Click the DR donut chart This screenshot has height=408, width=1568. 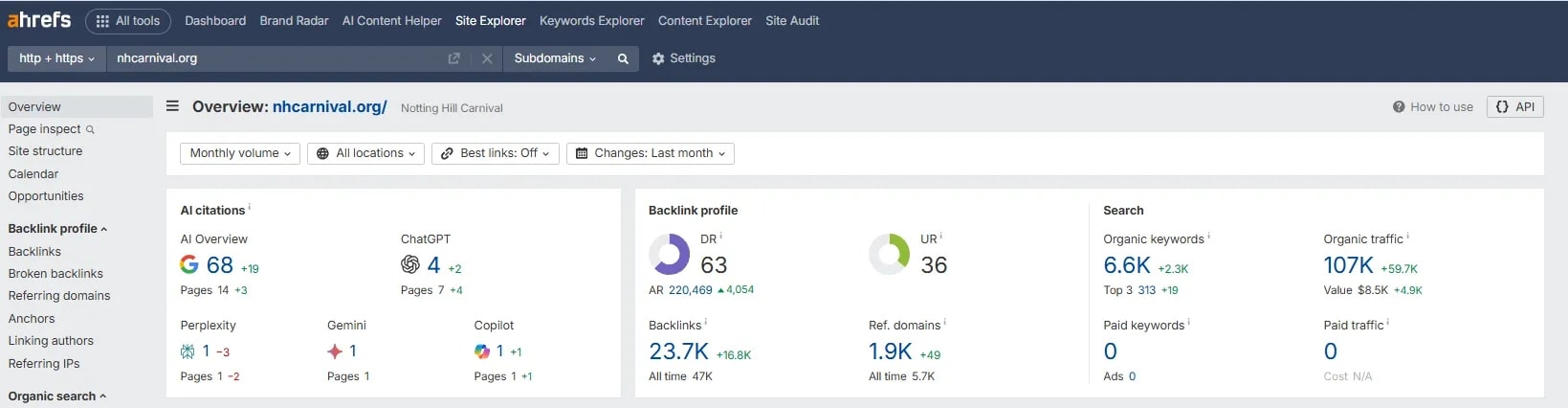[x=669, y=255]
